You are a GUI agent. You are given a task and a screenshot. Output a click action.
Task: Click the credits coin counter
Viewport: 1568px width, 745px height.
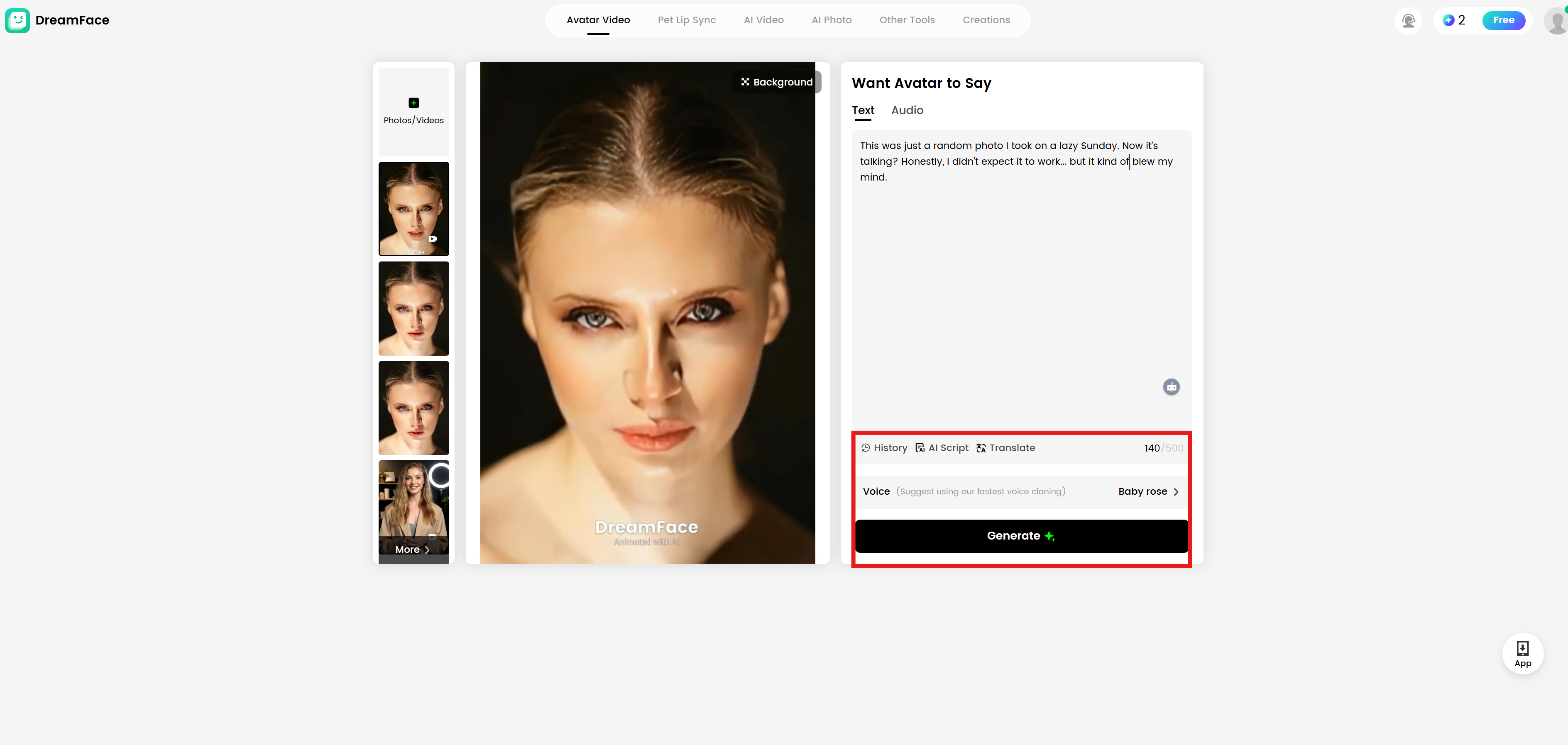[x=1454, y=20]
